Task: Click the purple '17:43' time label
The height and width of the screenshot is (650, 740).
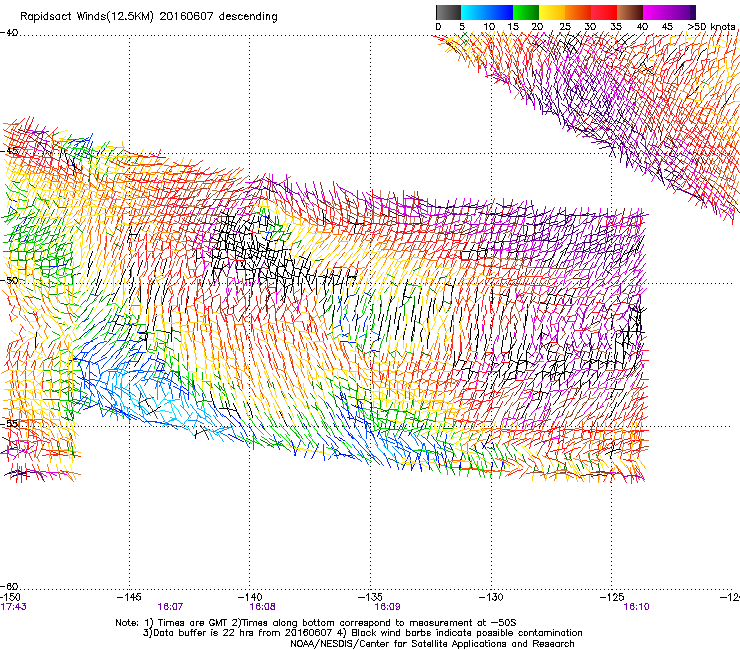Action: tap(13, 607)
